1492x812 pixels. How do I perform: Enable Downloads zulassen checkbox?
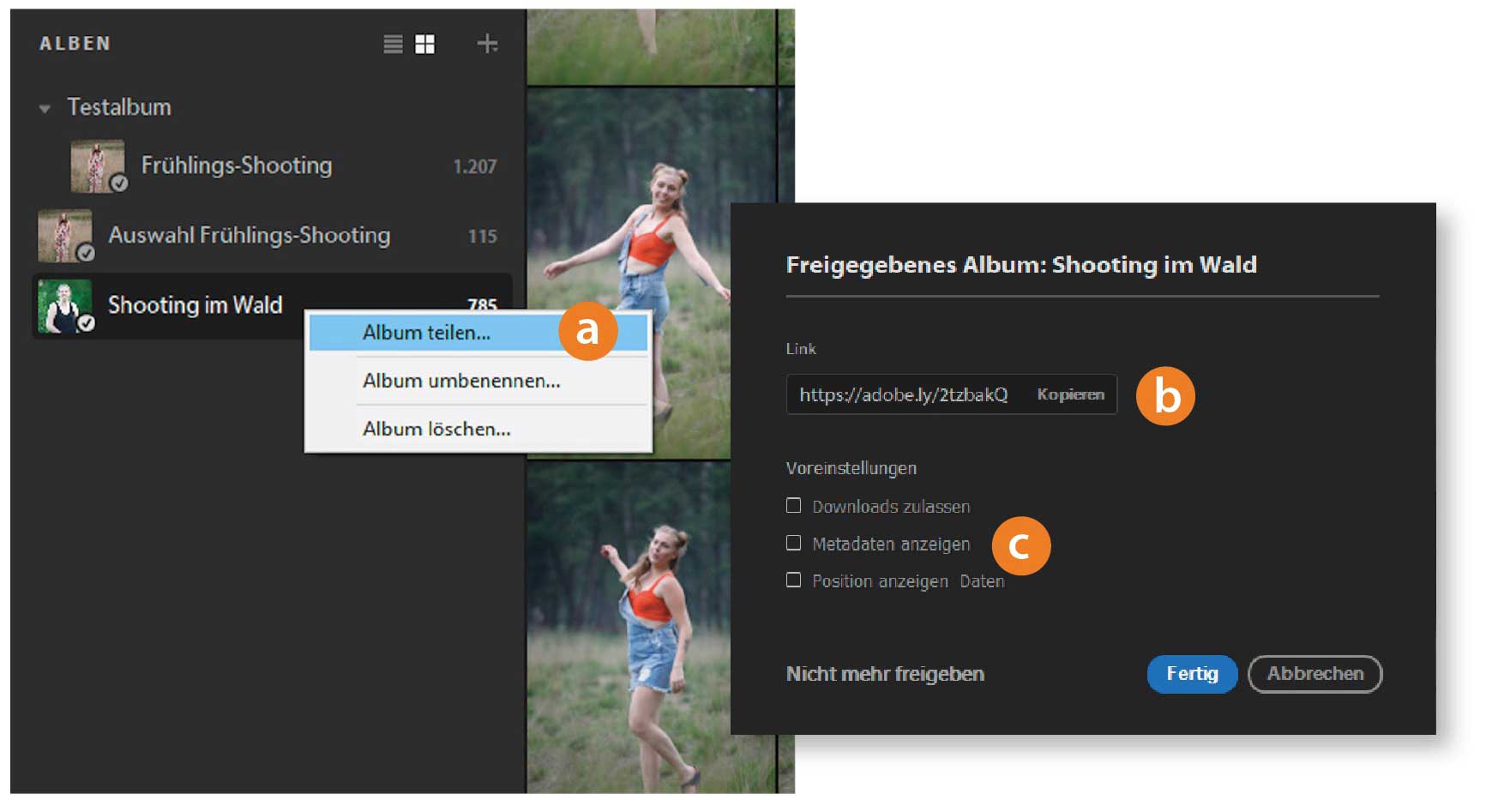pos(794,506)
